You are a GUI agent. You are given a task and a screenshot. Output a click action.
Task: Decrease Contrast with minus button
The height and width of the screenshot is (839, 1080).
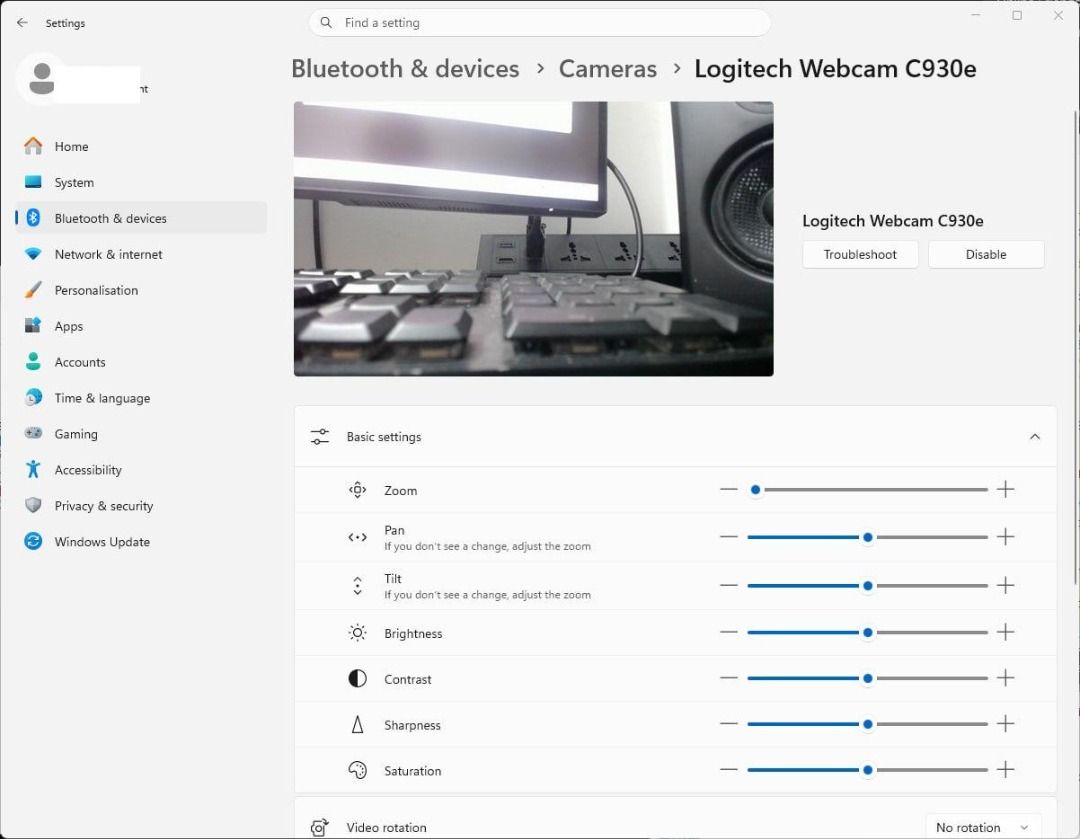pyautogui.click(x=729, y=679)
